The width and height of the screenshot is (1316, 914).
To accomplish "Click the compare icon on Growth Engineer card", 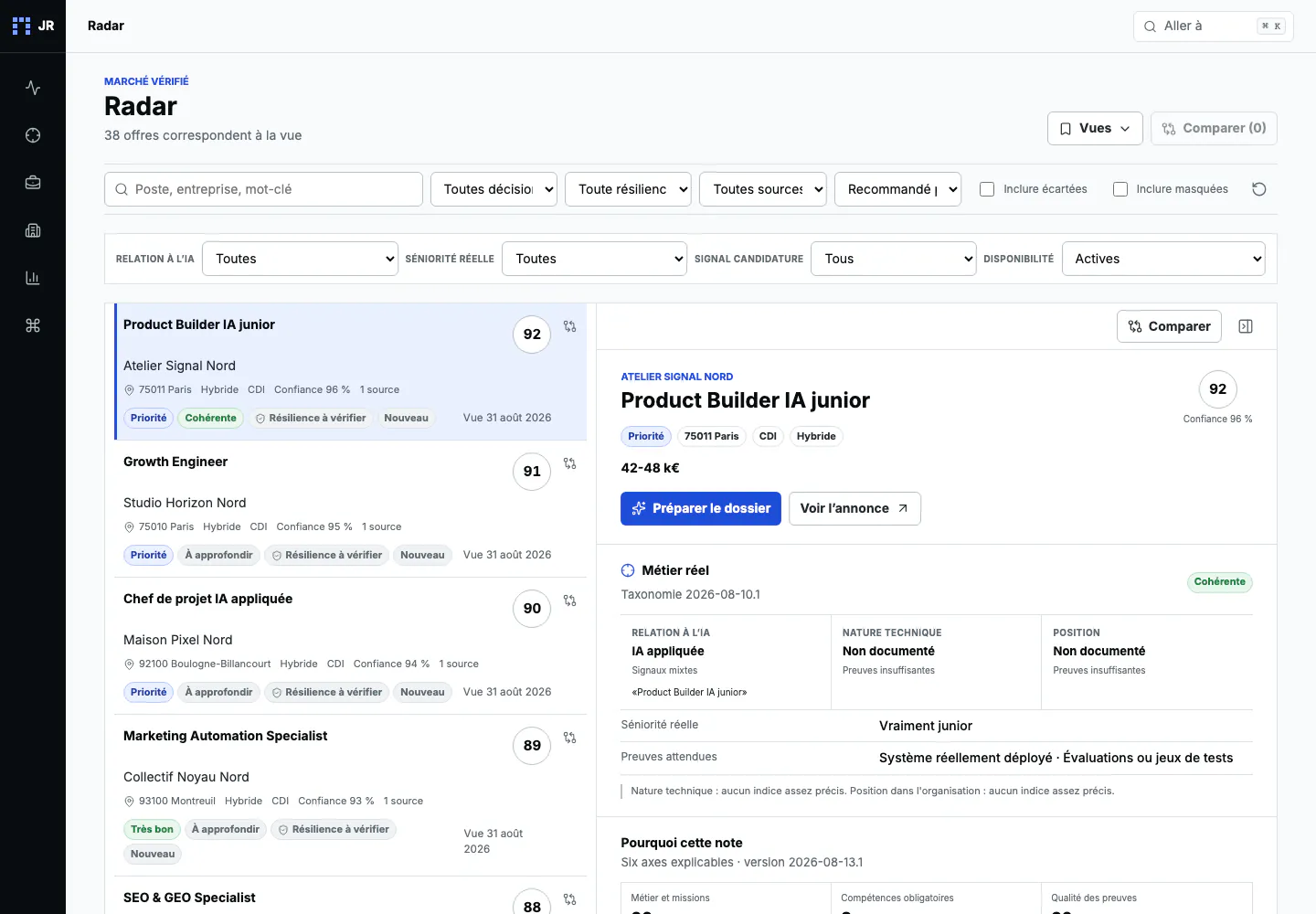I will [x=569, y=463].
